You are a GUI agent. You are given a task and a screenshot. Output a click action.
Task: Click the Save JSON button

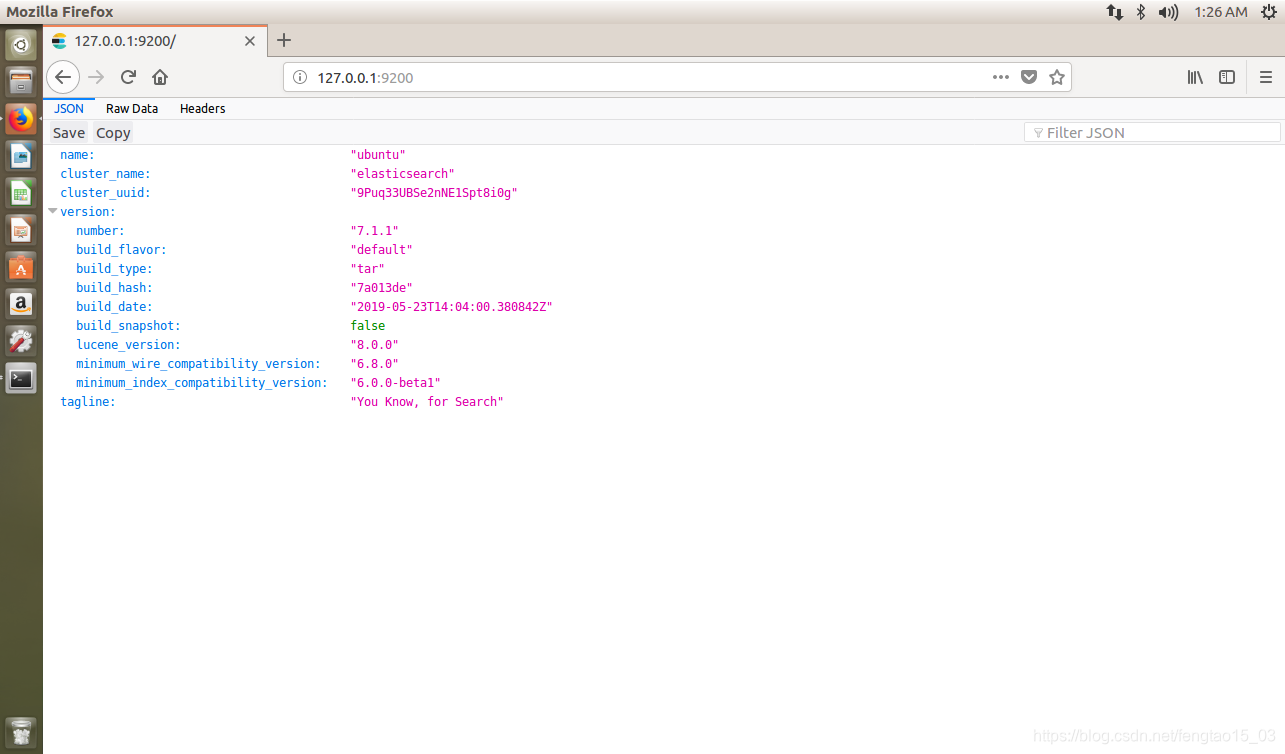pyautogui.click(x=69, y=133)
